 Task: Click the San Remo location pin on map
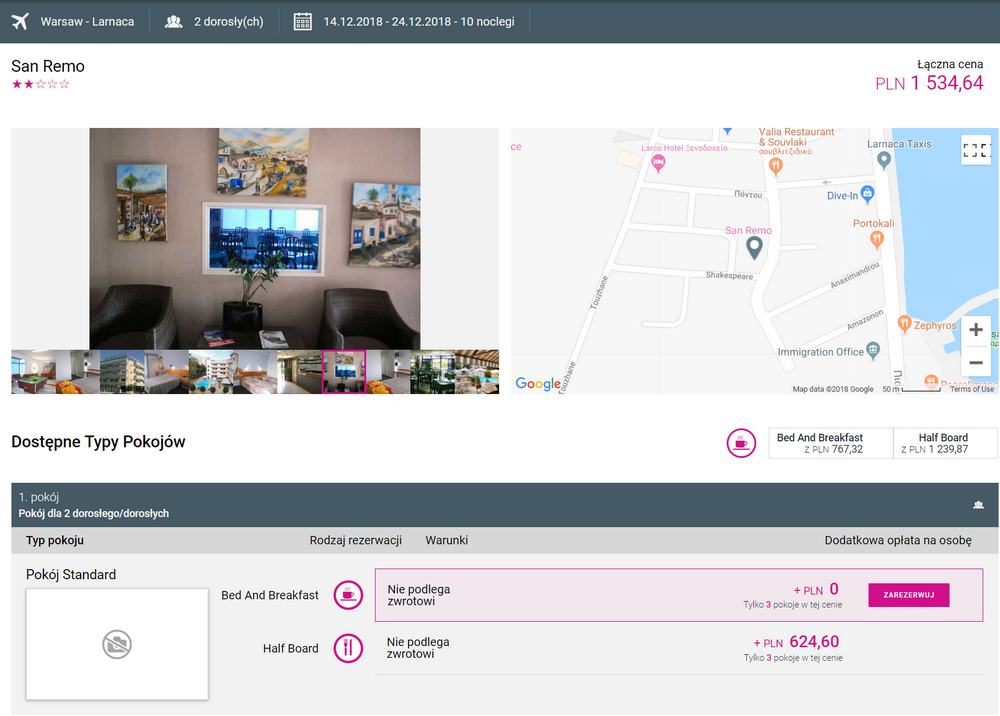tap(755, 247)
